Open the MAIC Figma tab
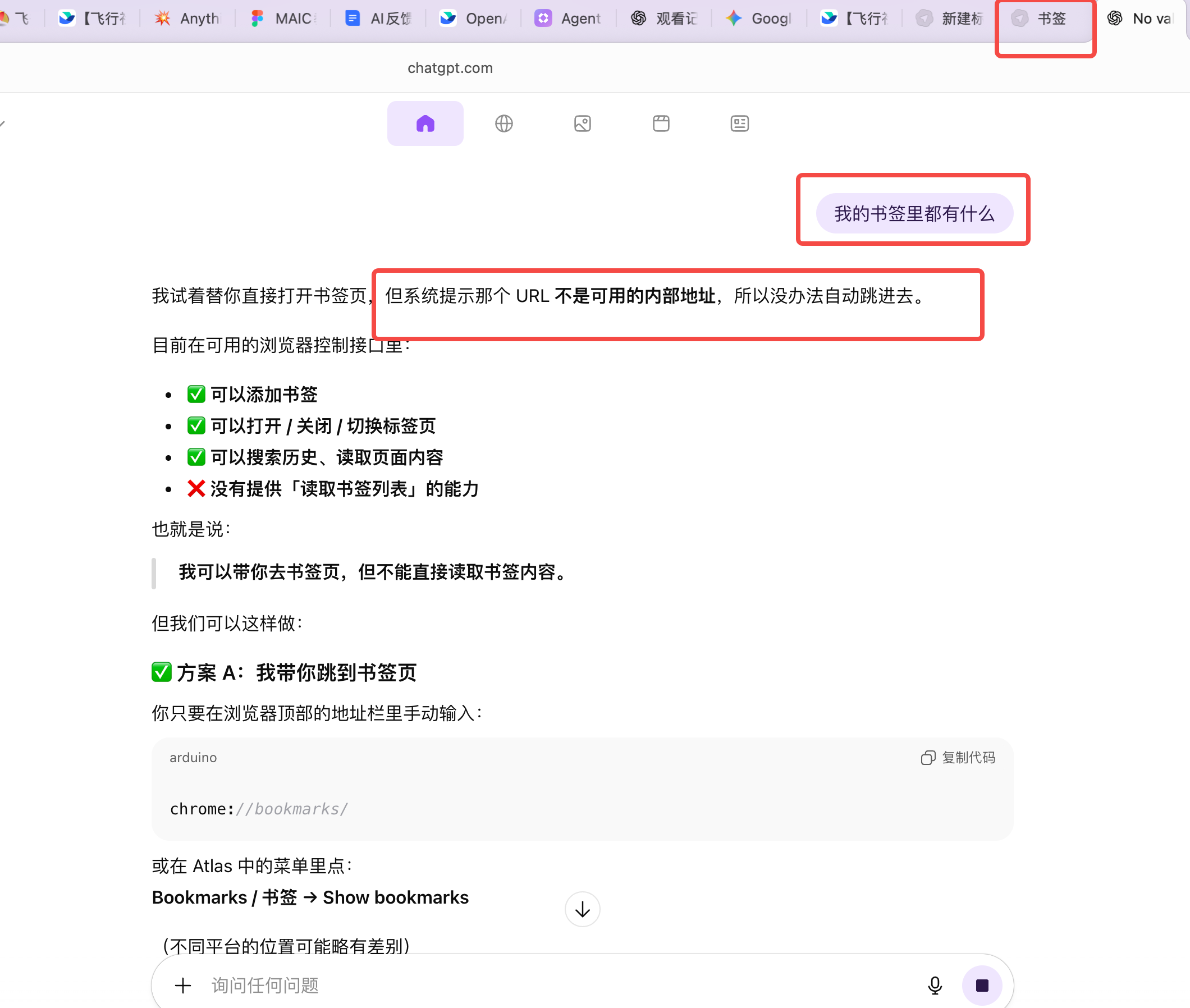 tap(282, 19)
